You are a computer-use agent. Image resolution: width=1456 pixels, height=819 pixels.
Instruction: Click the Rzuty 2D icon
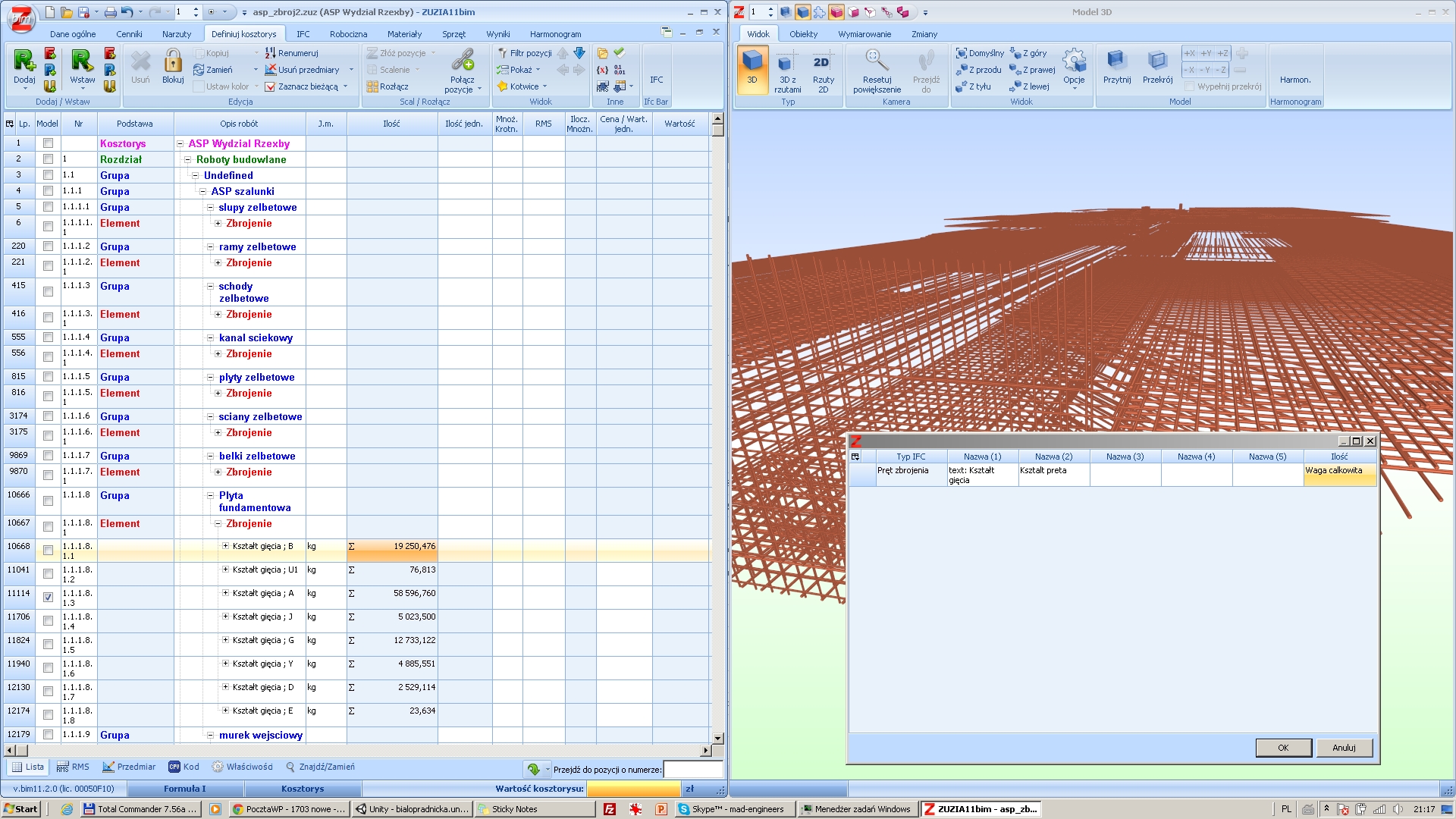822,62
